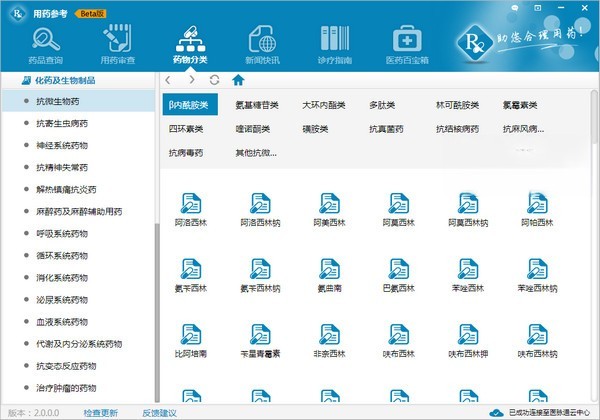Switch to the 大环内酯类 subcategory tab
This screenshot has width=600, height=420.
324,105
